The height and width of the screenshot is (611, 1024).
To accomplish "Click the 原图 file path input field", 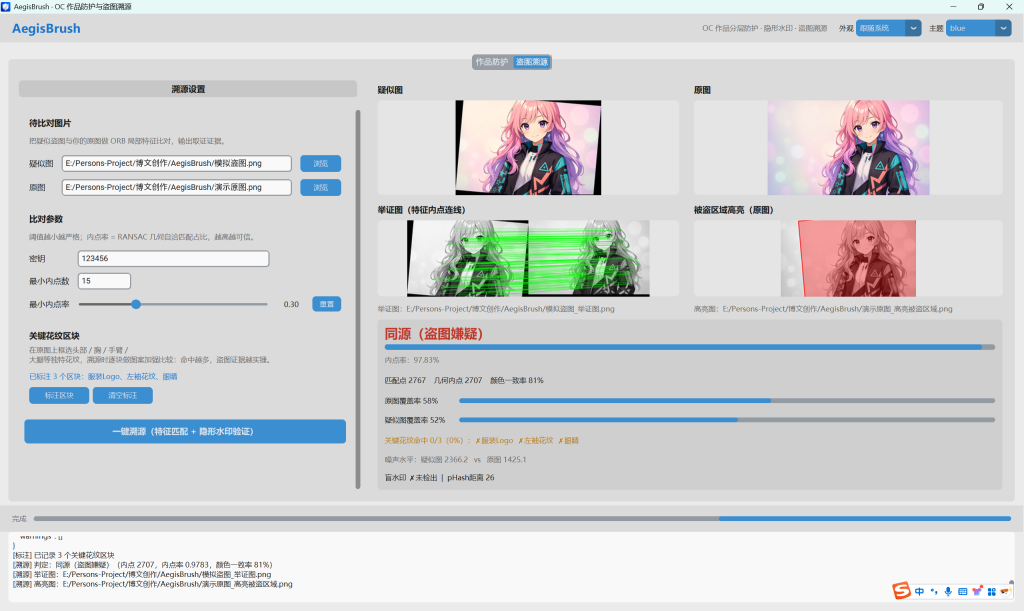I will pos(177,187).
